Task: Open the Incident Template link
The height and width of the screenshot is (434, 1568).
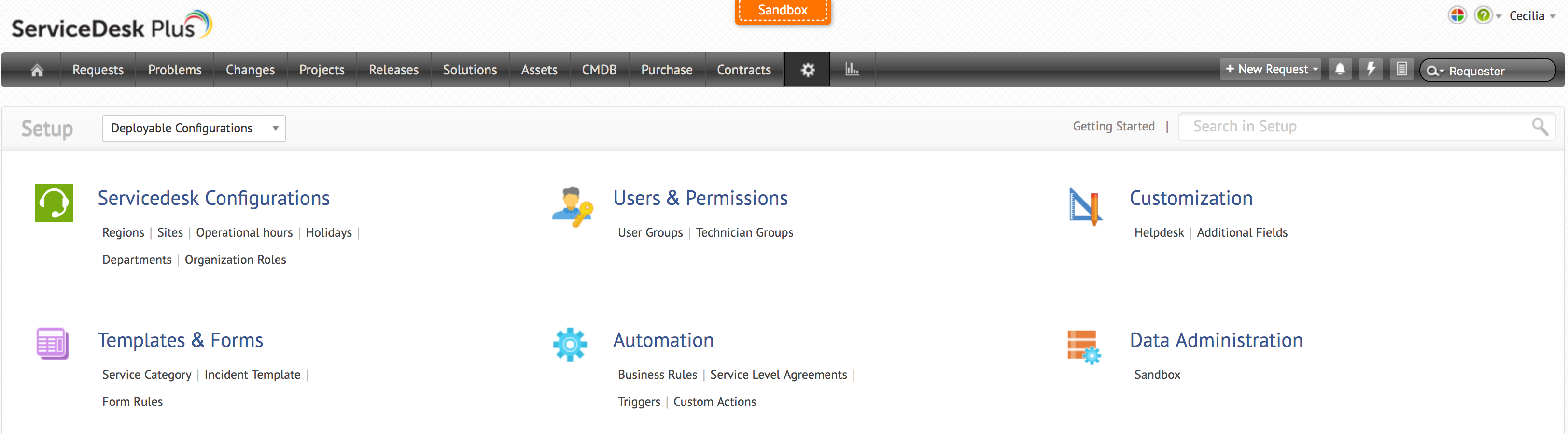Action: tap(252, 375)
